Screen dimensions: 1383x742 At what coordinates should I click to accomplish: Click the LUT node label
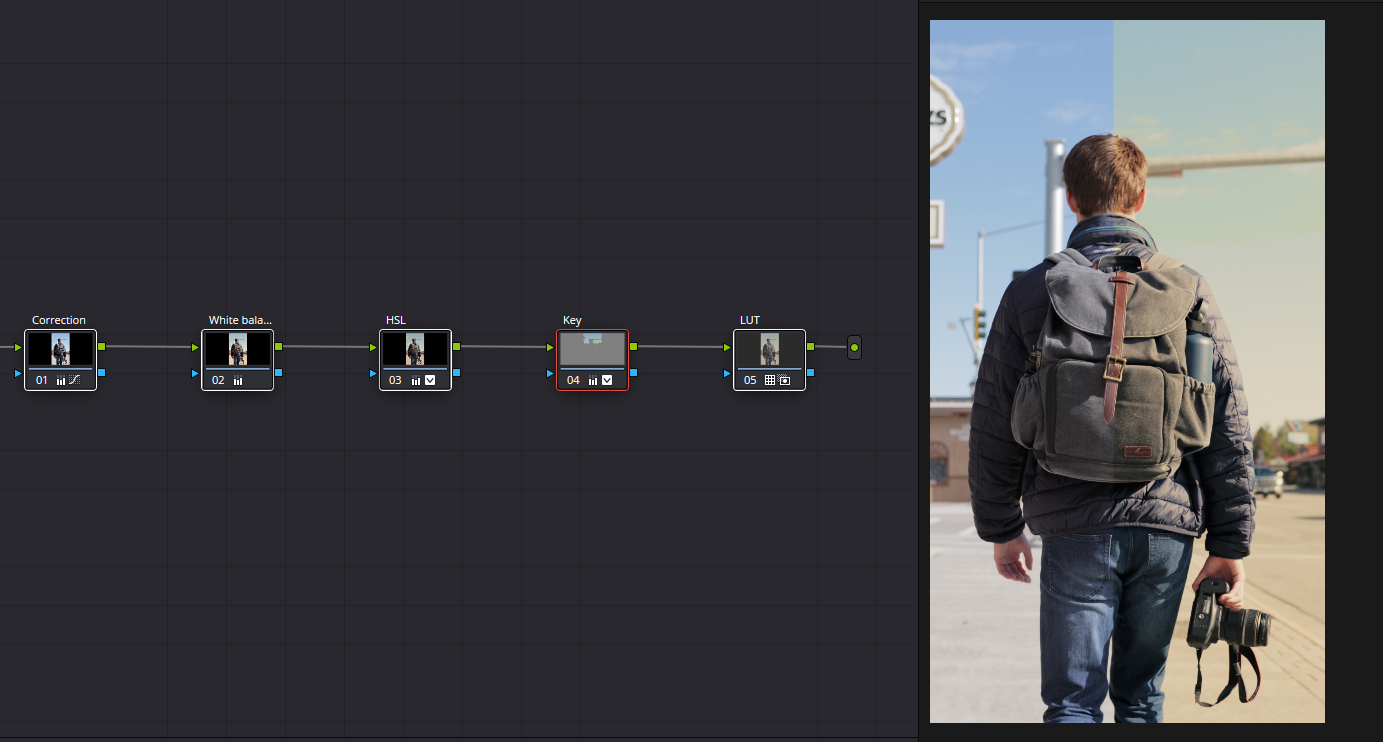click(x=750, y=320)
